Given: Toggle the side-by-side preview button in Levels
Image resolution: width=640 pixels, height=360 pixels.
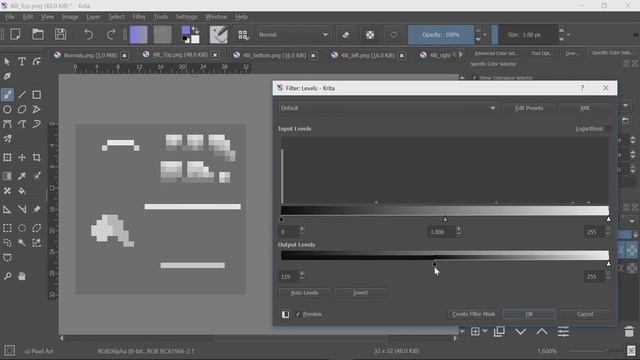Looking at the screenshot, I should 285,314.
